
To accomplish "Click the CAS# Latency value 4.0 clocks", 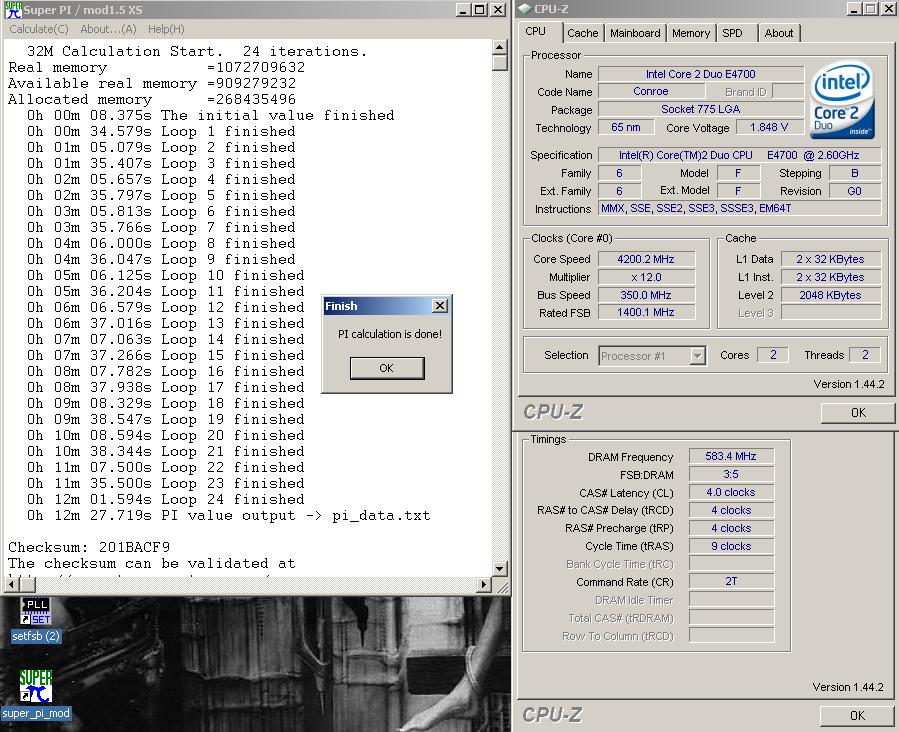I will click(731, 492).
